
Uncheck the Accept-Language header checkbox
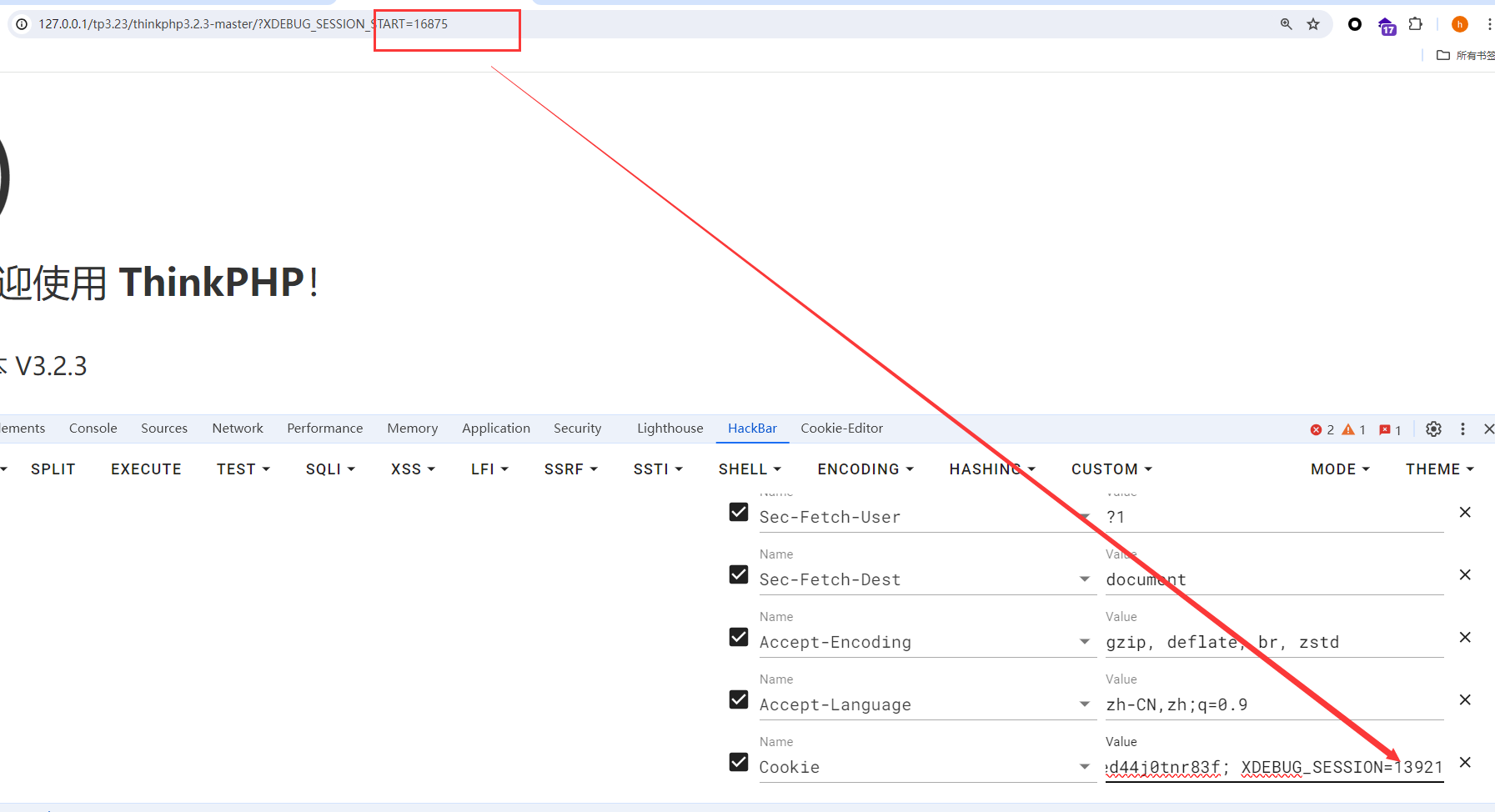738,699
